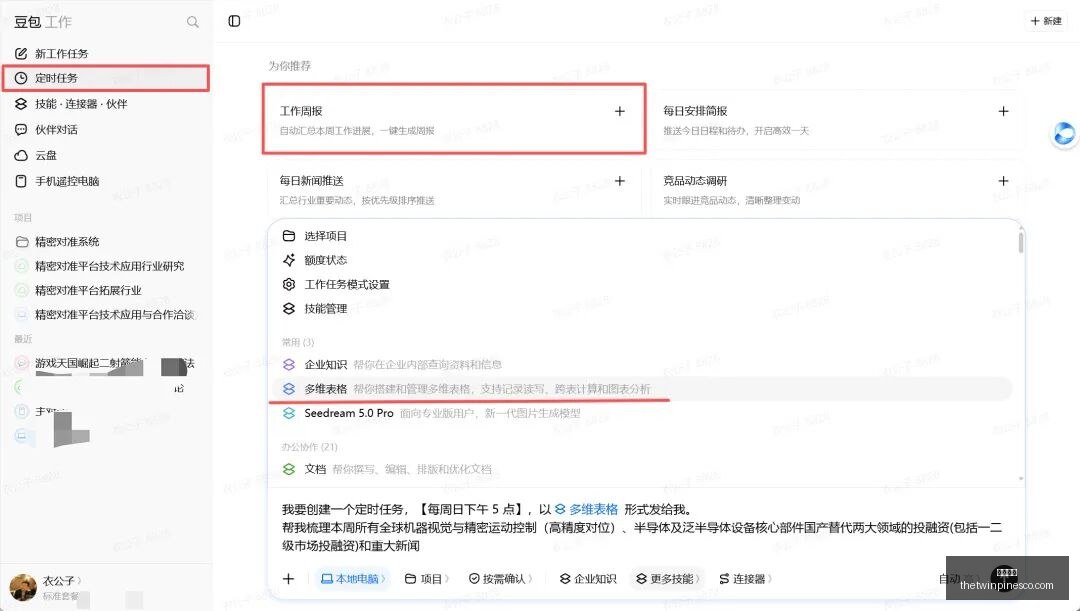Viewport: 1080px width, 611px height.
Task: Open the 连接器 dropdown chip
Action: tap(745, 579)
